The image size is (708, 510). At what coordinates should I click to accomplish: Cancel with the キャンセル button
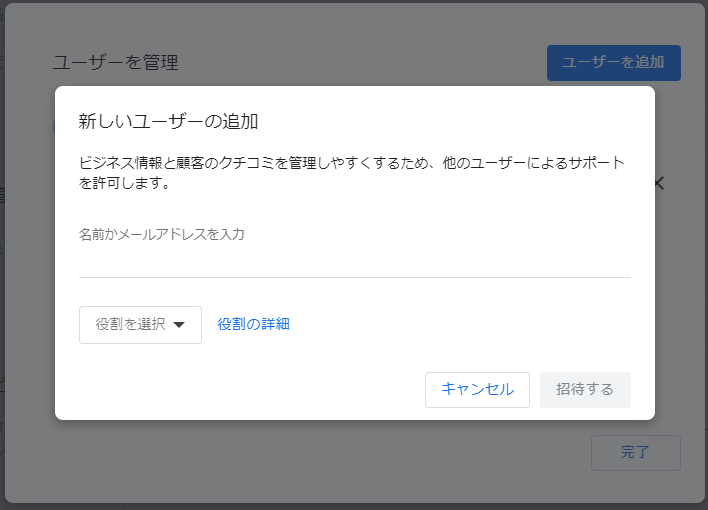(477, 390)
